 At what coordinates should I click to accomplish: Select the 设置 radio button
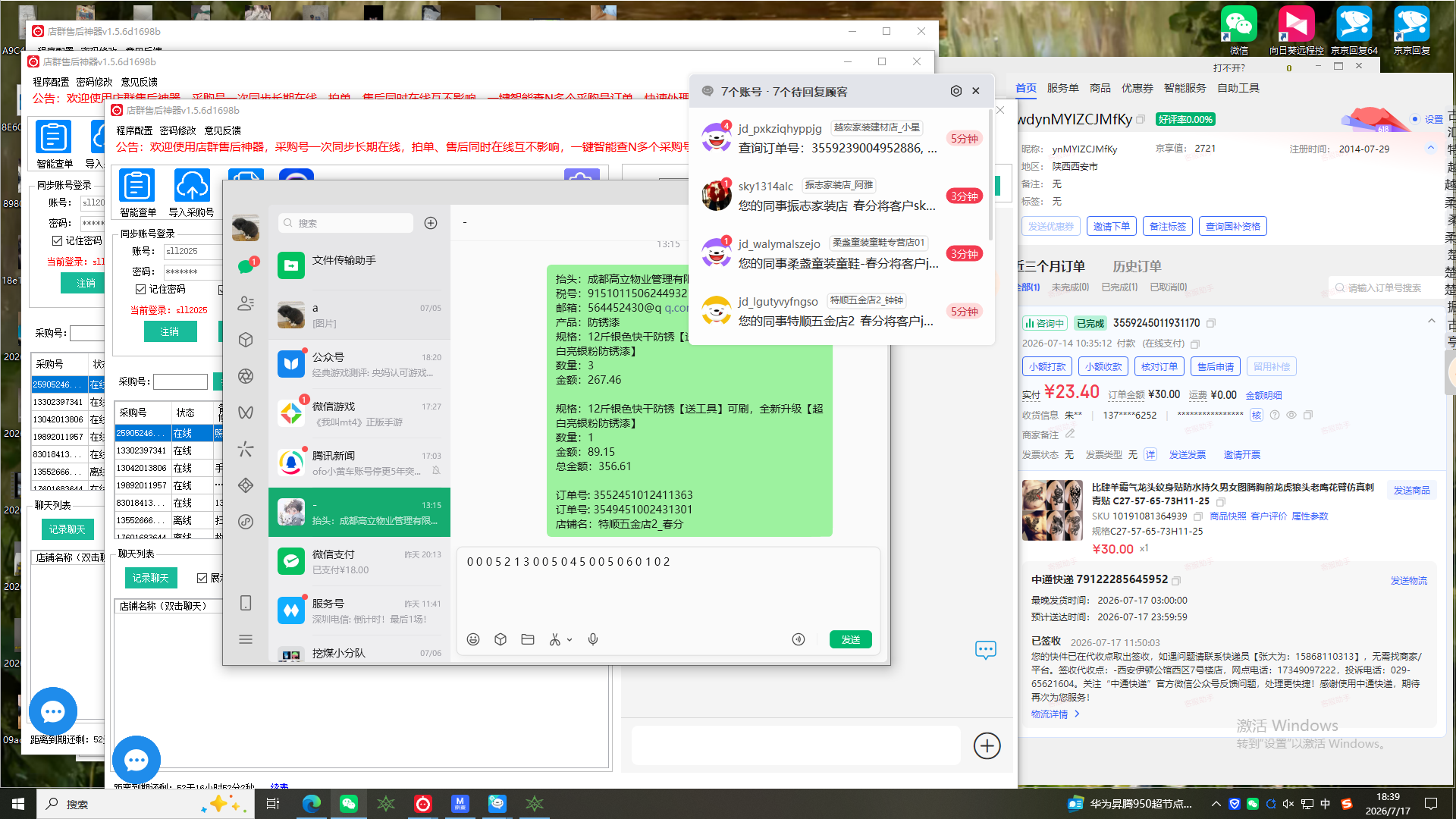pos(1415,119)
